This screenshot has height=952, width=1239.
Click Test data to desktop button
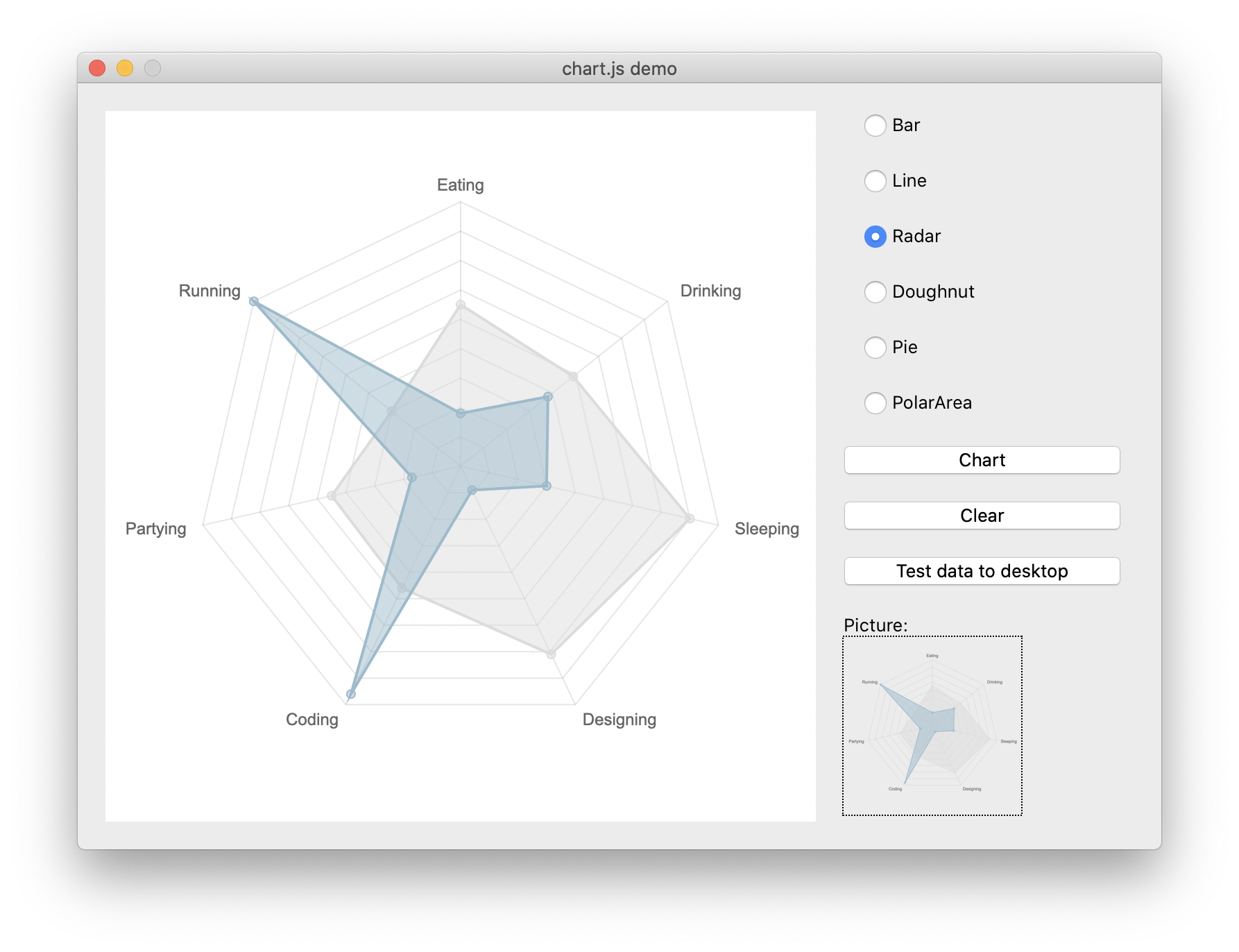[982, 571]
